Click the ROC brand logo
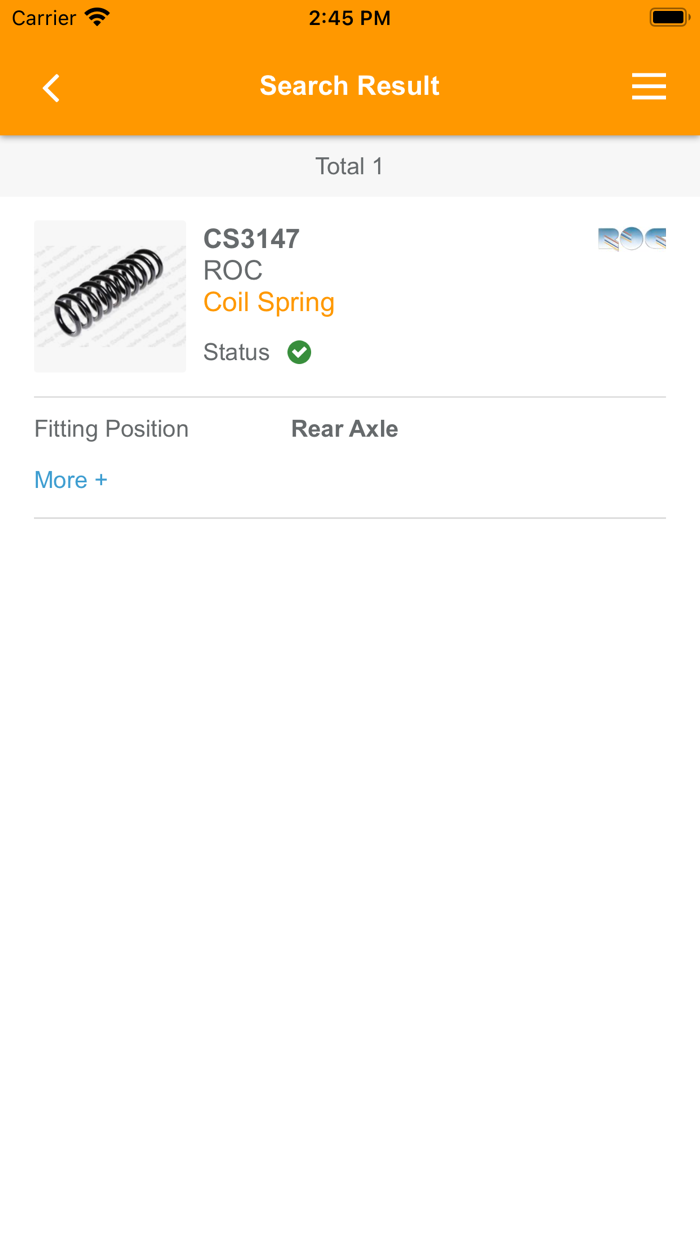The height and width of the screenshot is (1244, 700). (x=631, y=238)
